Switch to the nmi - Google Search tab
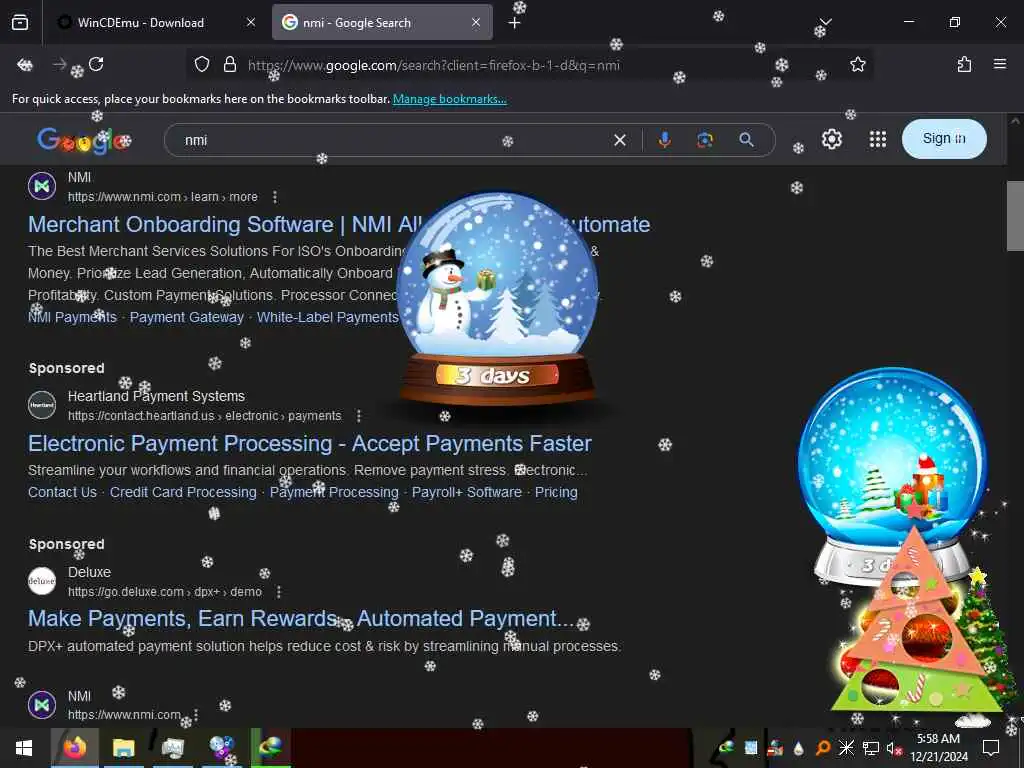This screenshot has width=1024, height=768. click(382, 23)
